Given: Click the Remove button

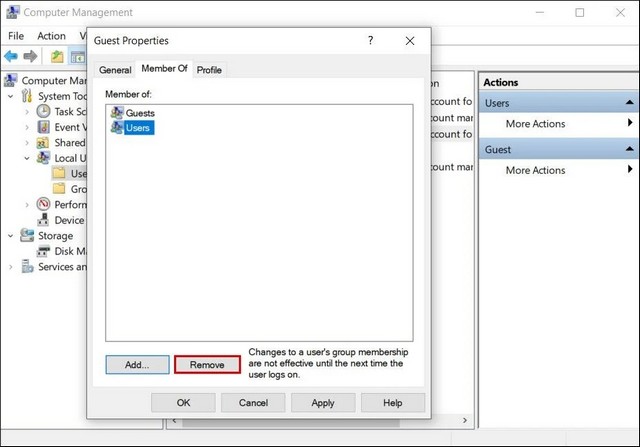Looking at the screenshot, I should click(207, 365).
